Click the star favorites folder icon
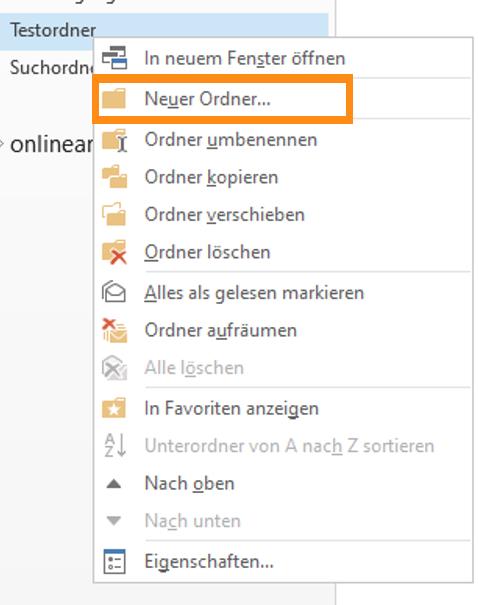The width and height of the screenshot is (478, 605). [114, 408]
